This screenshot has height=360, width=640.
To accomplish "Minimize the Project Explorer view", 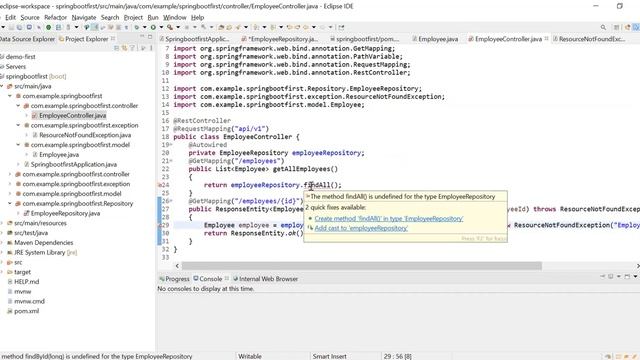I will 142,37.
